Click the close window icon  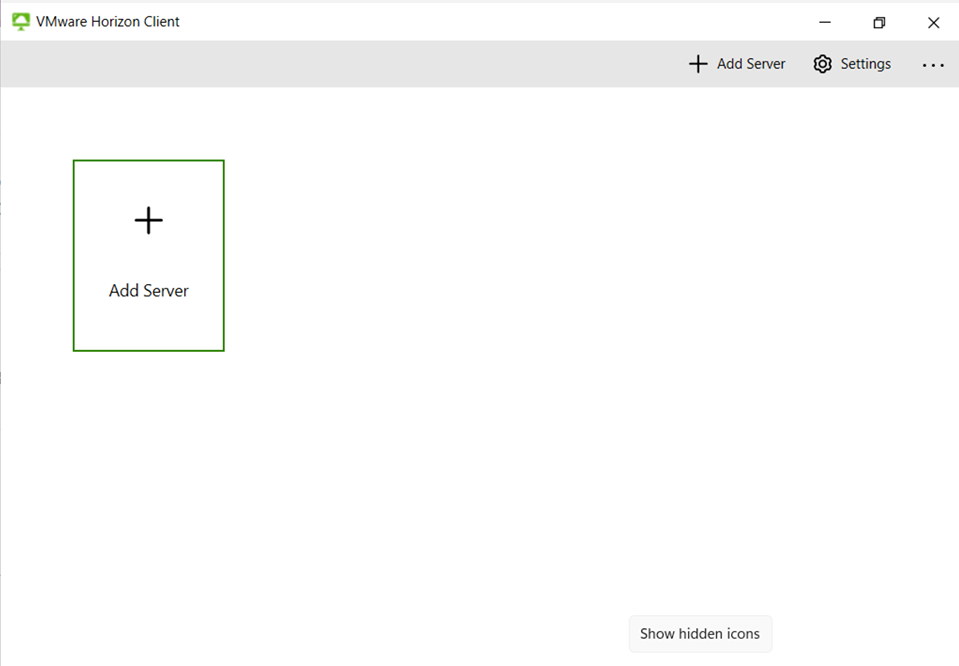coord(932,22)
